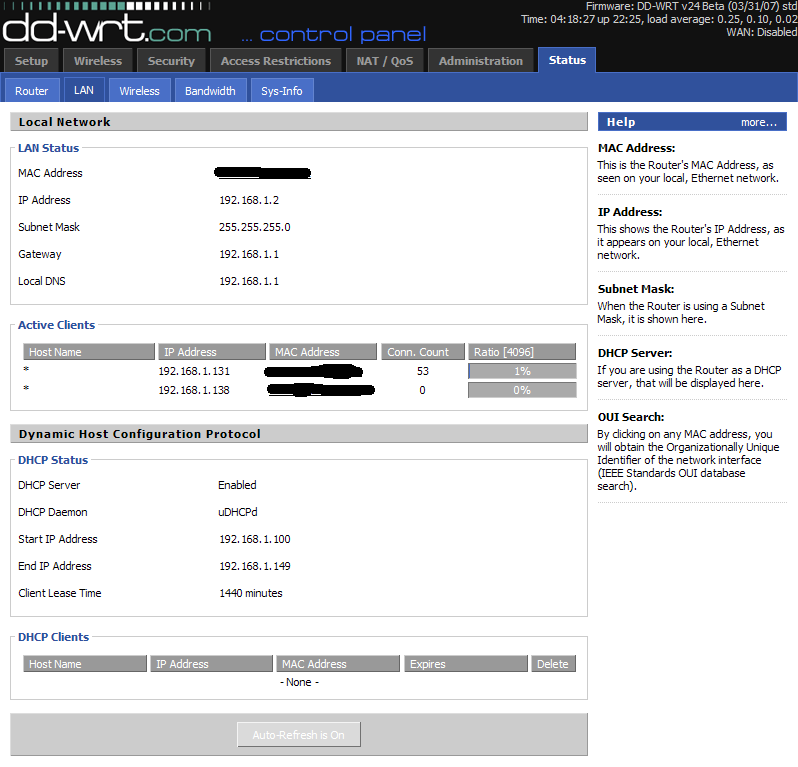Viewport: 798px width, 767px height.
Task: Click DHCP Clients MAC Address column header
Action: pos(338,664)
